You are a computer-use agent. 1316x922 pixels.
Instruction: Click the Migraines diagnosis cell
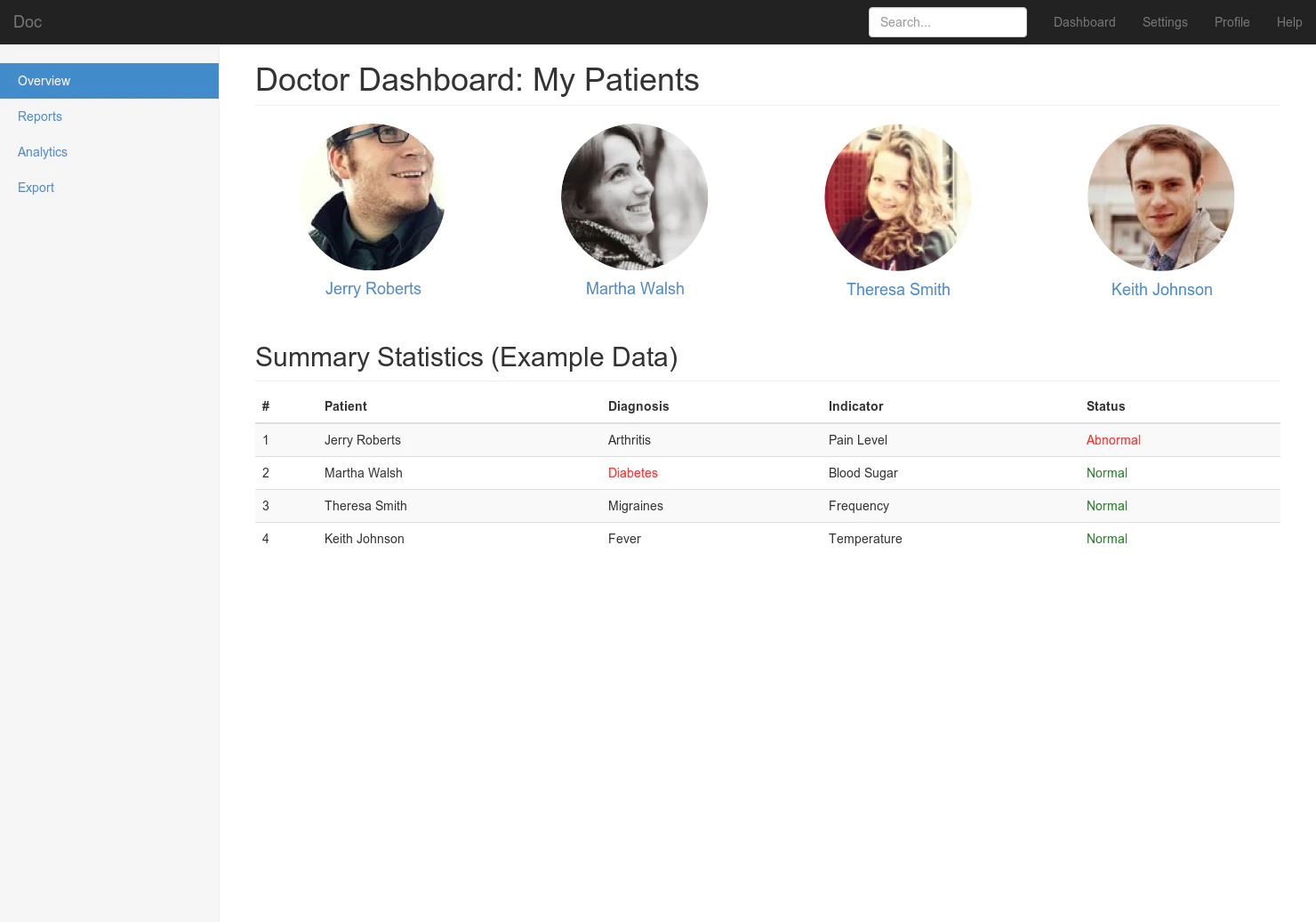click(636, 506)
